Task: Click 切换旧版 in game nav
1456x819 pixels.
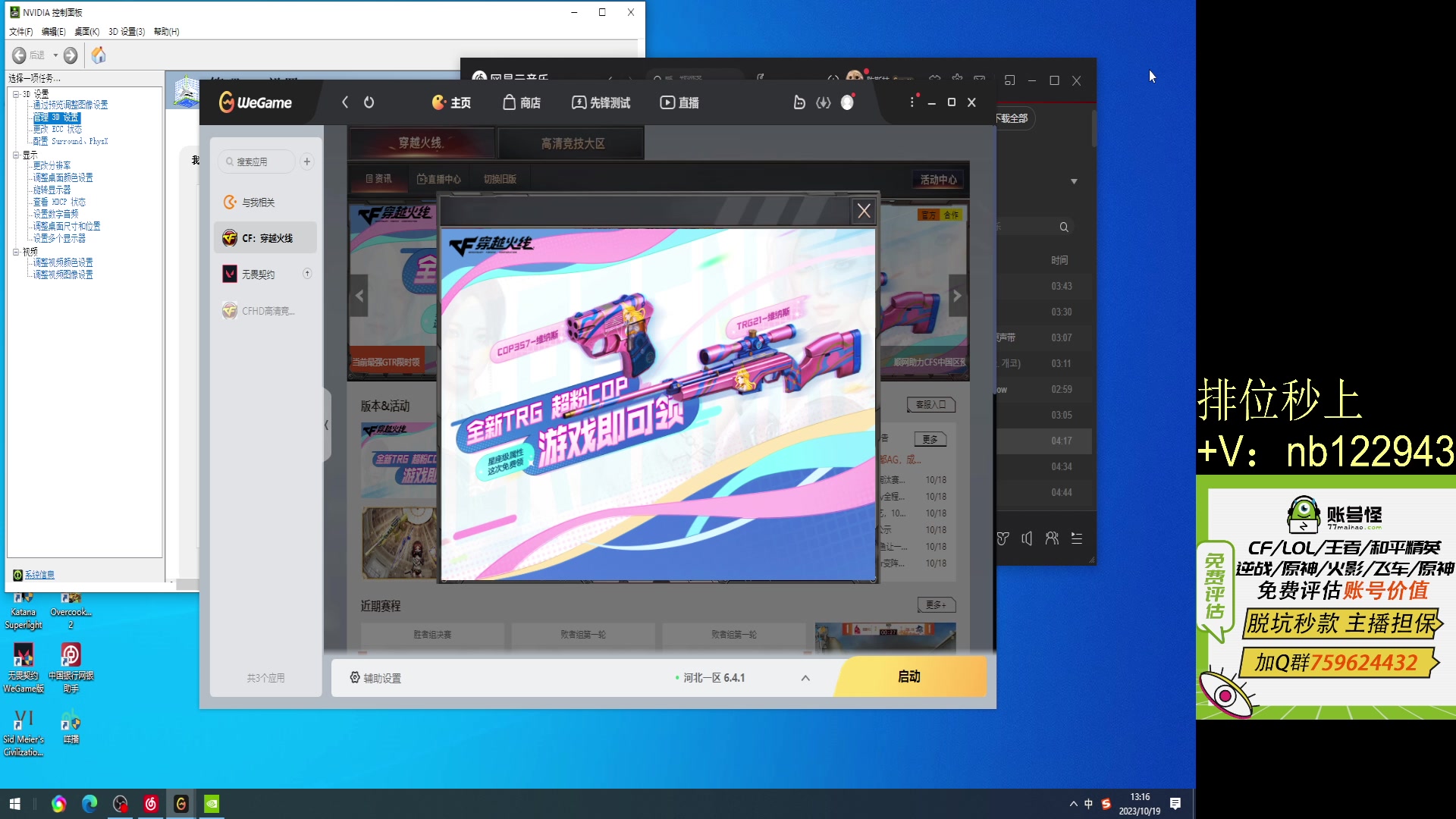Action: [500, 179]
